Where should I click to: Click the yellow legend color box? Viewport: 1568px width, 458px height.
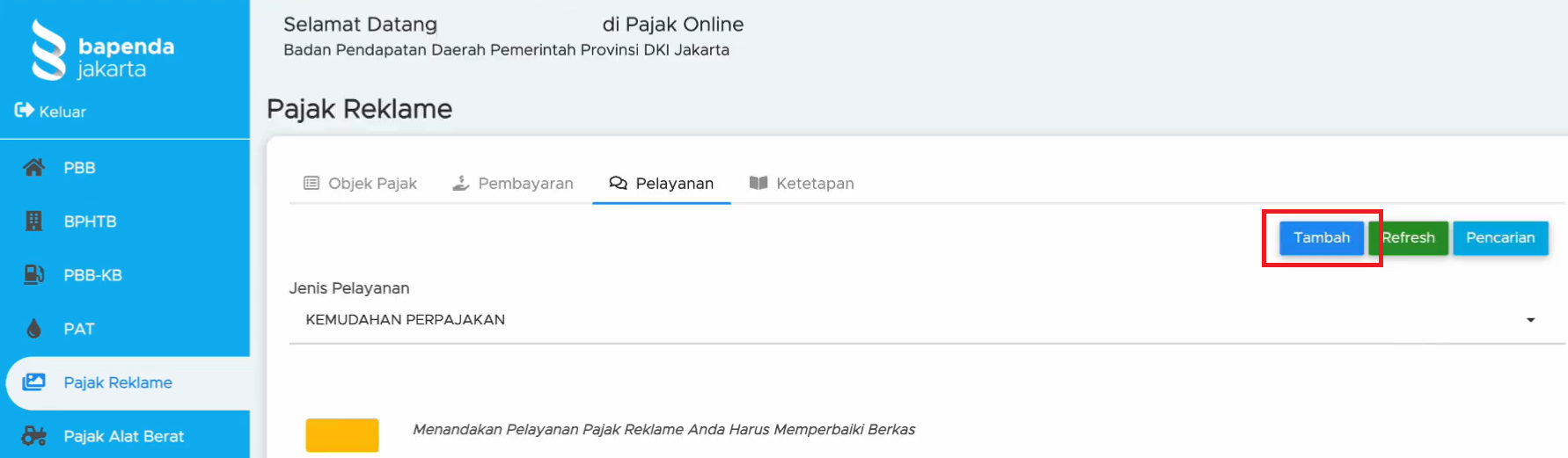tap(342, 435)
